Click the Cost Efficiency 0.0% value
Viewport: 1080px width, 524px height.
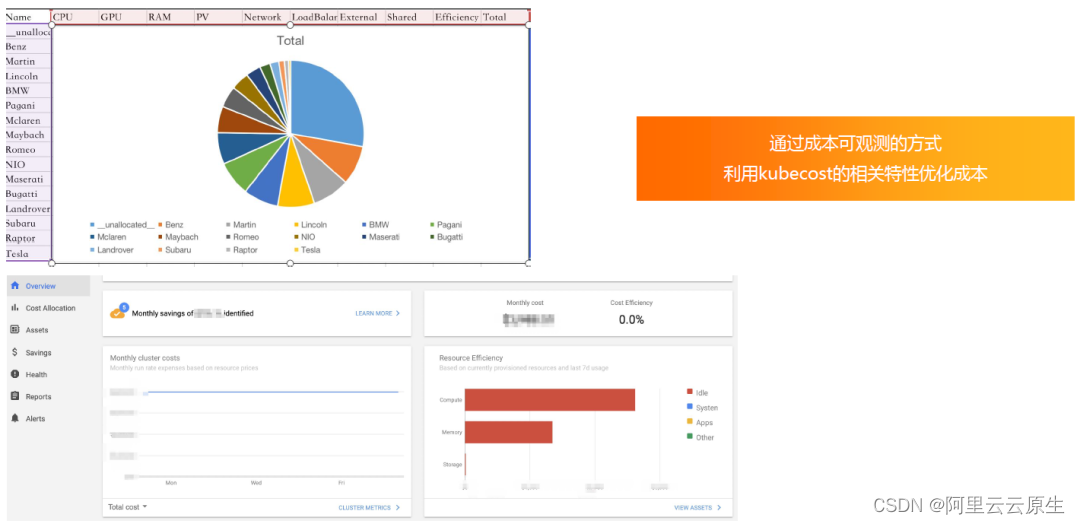pos(631,319)
